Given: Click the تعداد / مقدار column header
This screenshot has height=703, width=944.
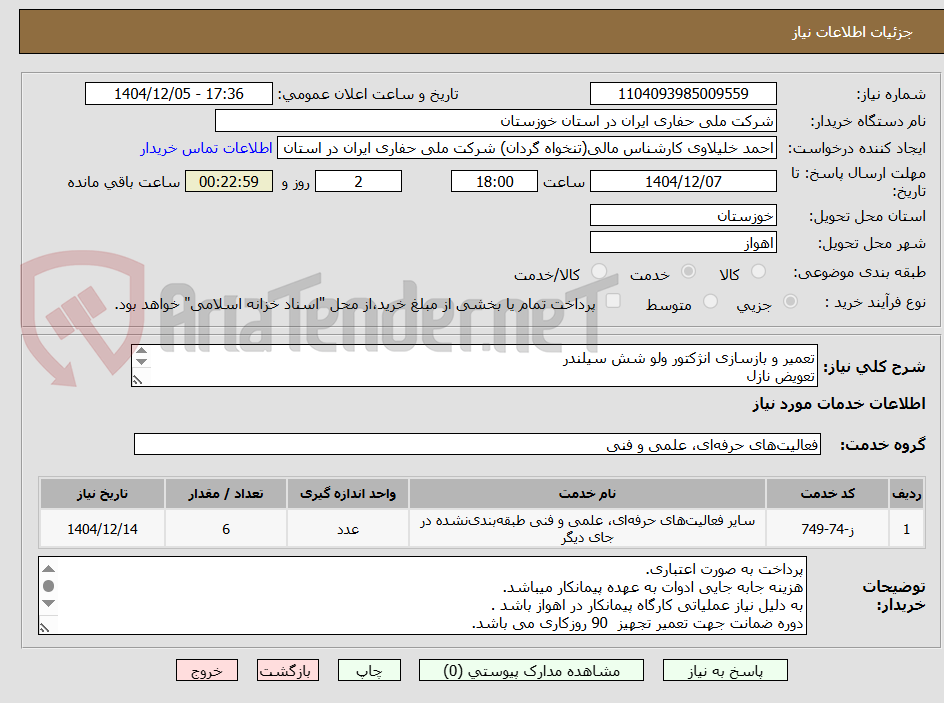Looking at the screenshot, I should point(226,494).
